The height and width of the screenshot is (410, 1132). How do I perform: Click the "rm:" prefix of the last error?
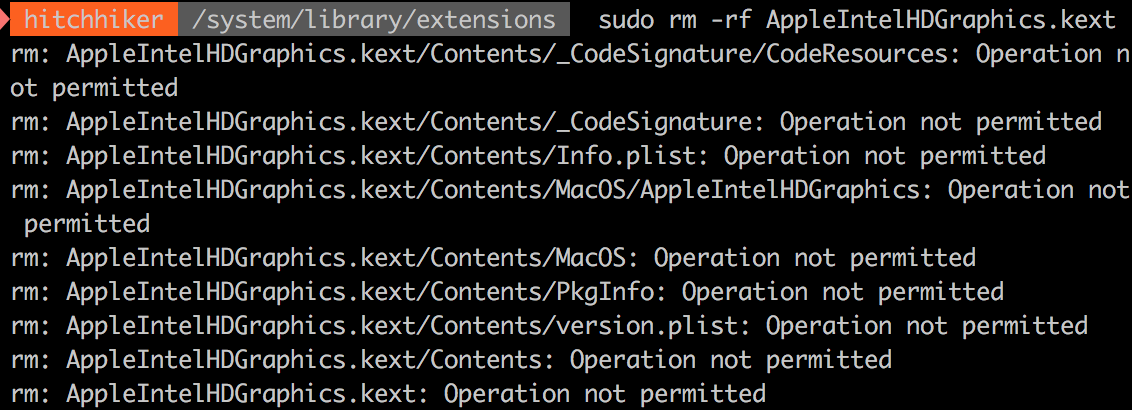pyautogui.click(x=31, y=393)
